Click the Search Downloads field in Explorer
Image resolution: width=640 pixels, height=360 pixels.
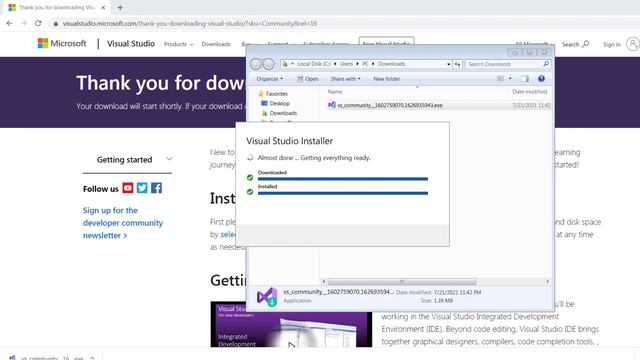(x=508, y=64)
